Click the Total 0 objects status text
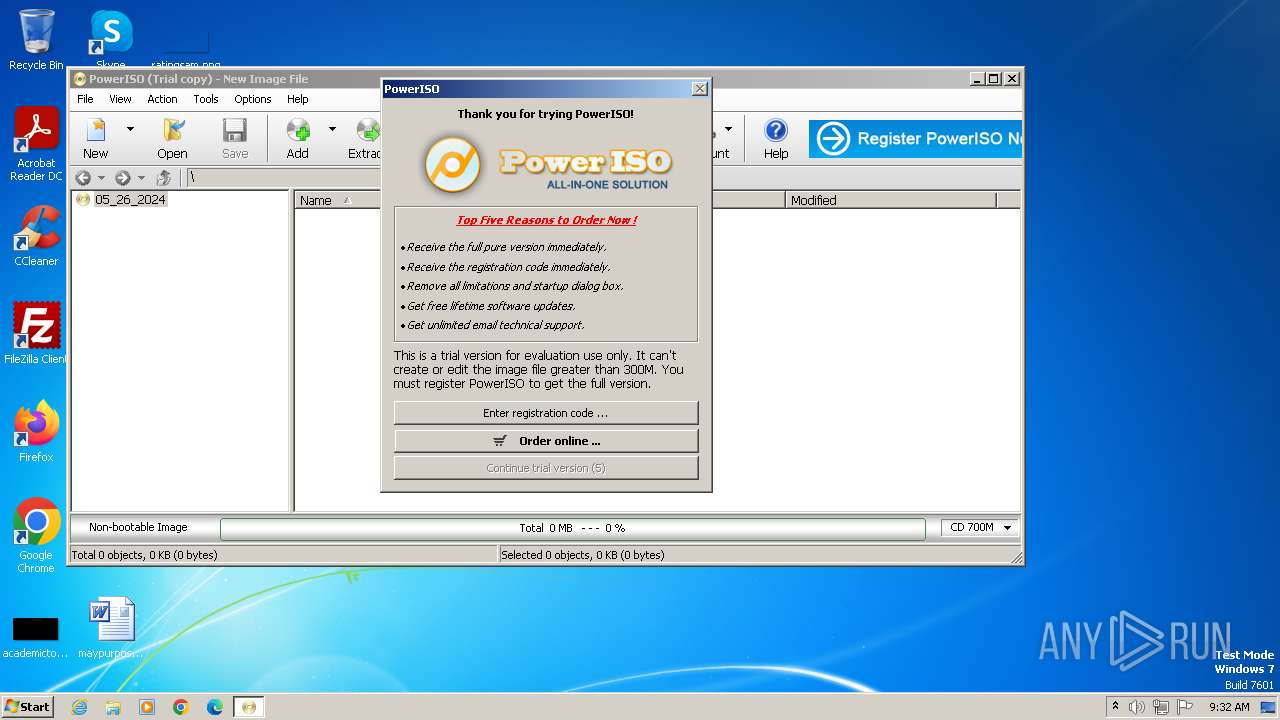1280x720 pixels. tap(144, 555)
